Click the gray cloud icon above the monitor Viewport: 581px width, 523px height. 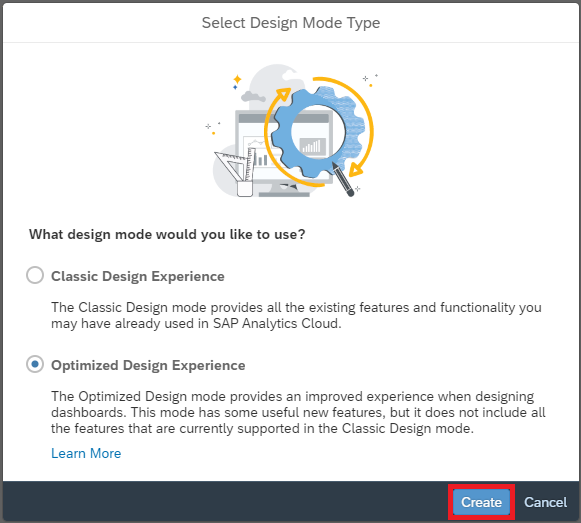tap(253, 97)
